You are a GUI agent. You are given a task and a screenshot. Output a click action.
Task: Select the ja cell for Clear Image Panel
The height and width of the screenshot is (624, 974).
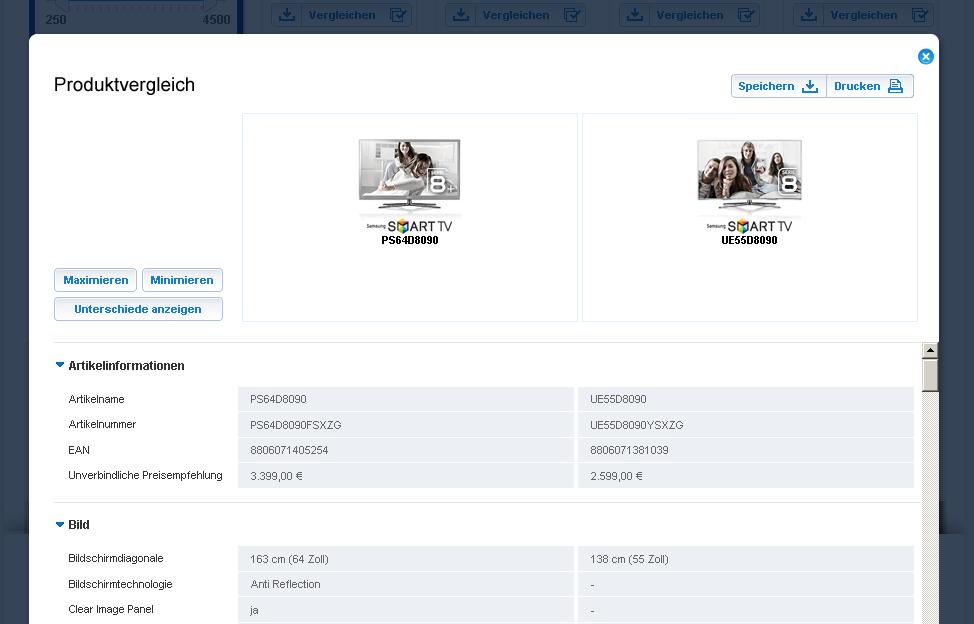pyautogui.click(x=406, y=610)
